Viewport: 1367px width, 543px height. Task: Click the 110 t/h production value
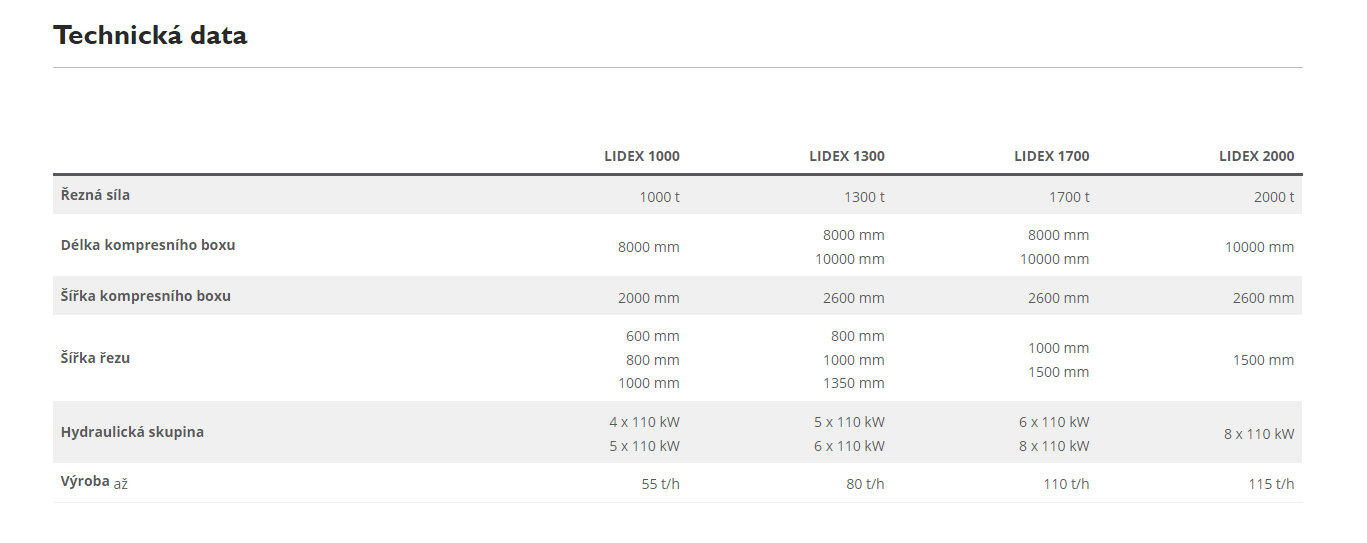[1067, 484]
